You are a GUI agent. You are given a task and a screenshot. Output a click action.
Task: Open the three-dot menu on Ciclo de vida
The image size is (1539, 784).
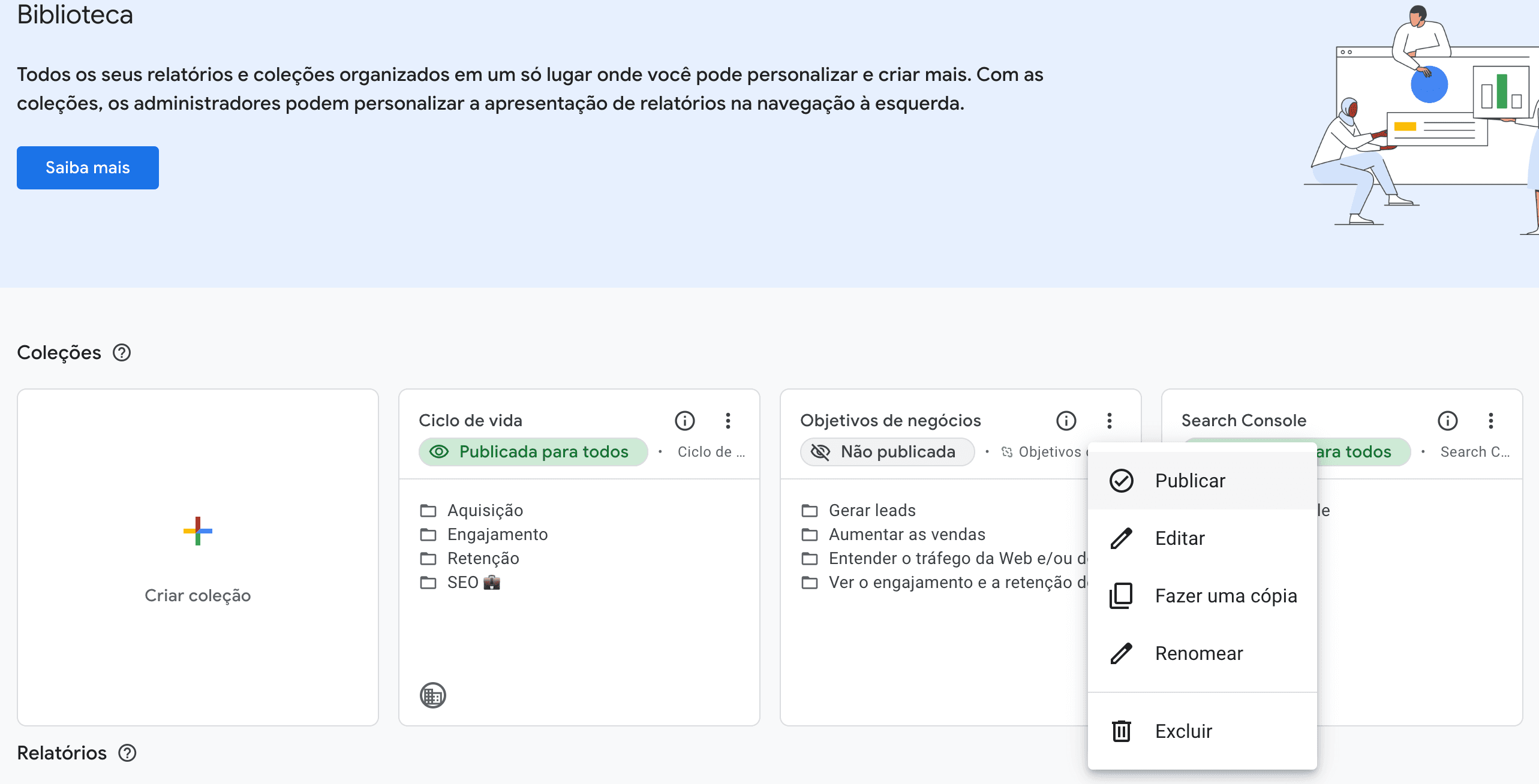pyautogui.click(x=728, y=420)
